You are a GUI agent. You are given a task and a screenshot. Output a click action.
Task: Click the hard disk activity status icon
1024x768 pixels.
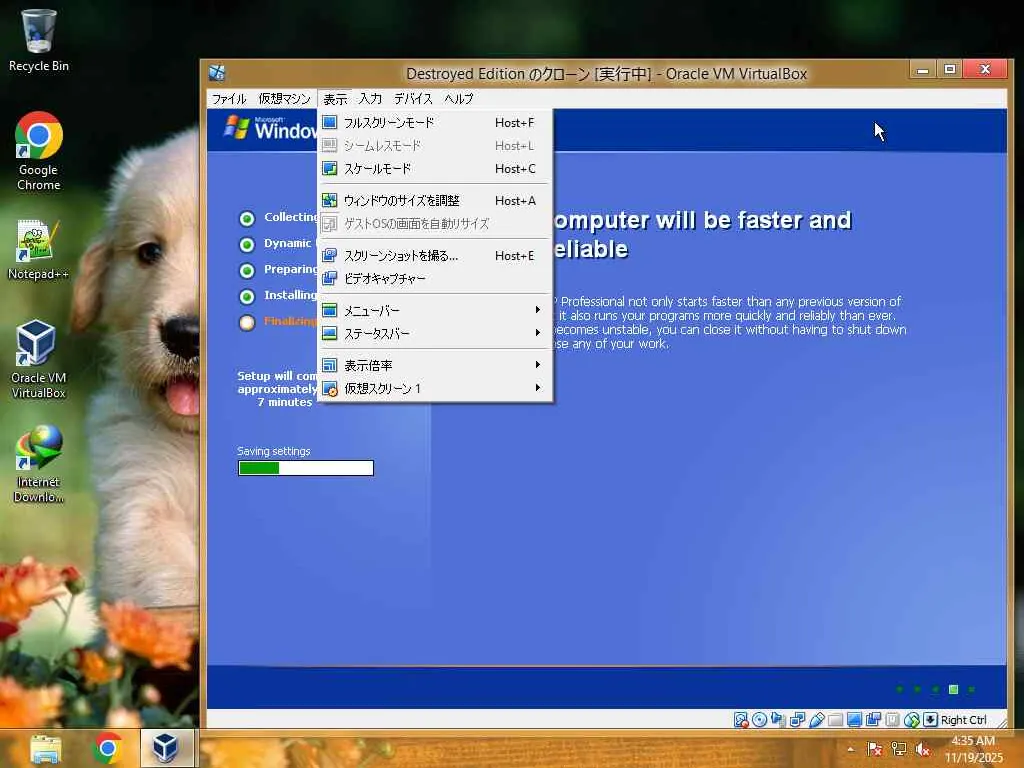741,720
